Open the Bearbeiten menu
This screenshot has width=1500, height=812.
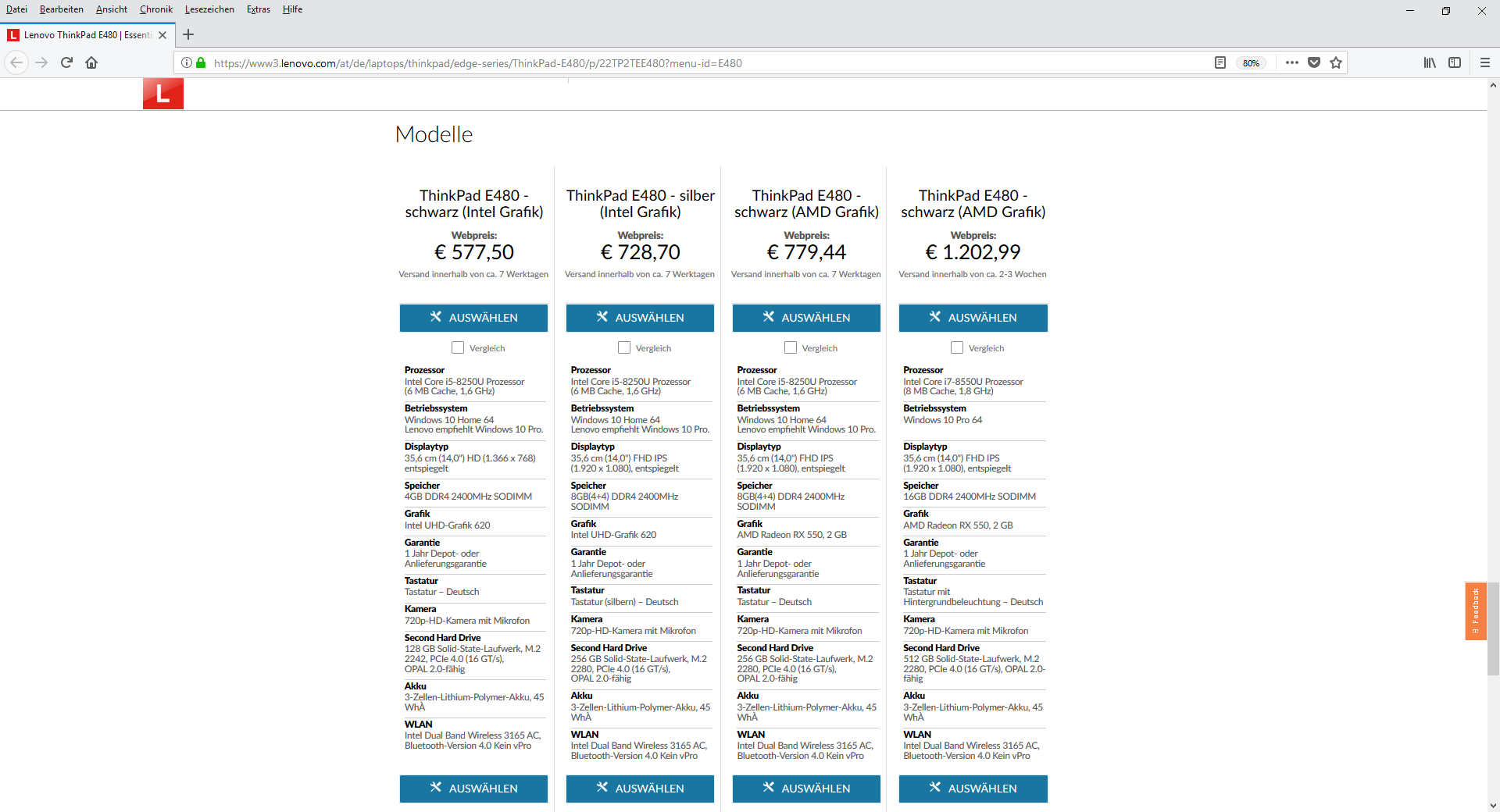pyautogui.click(x=62, y=9)
